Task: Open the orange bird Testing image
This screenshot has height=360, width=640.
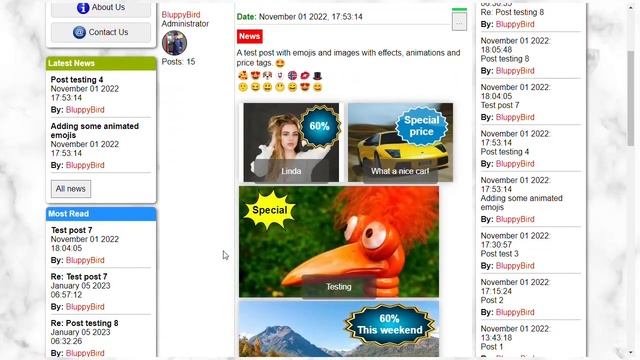Action: pyautogui.click(x=339, y=242)
